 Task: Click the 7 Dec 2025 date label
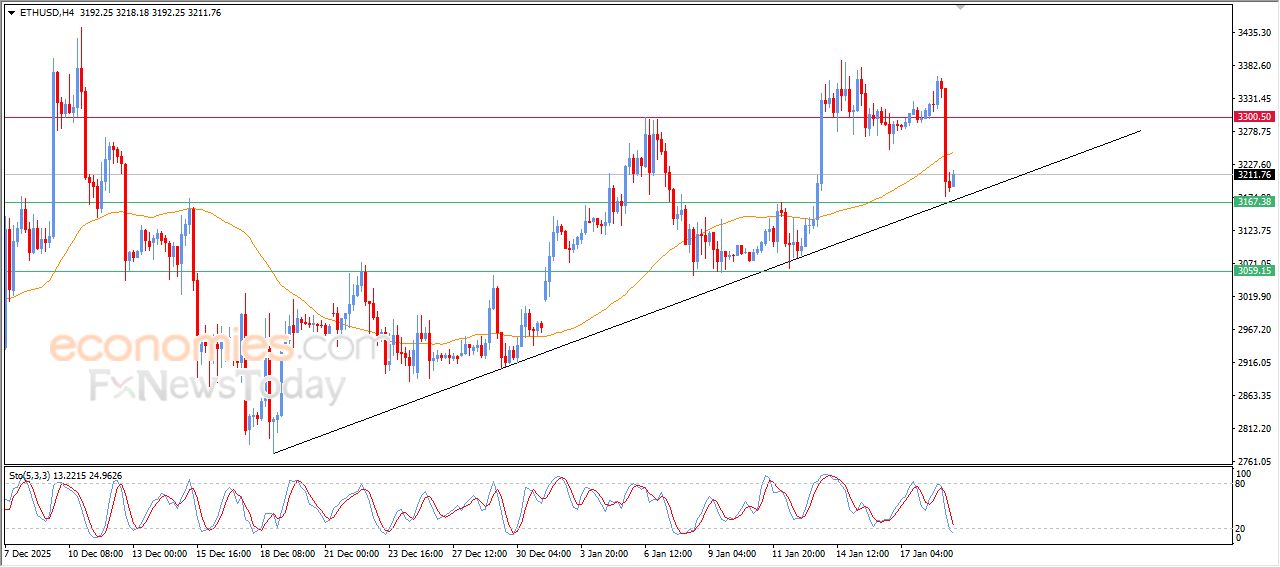coord(28,553)
